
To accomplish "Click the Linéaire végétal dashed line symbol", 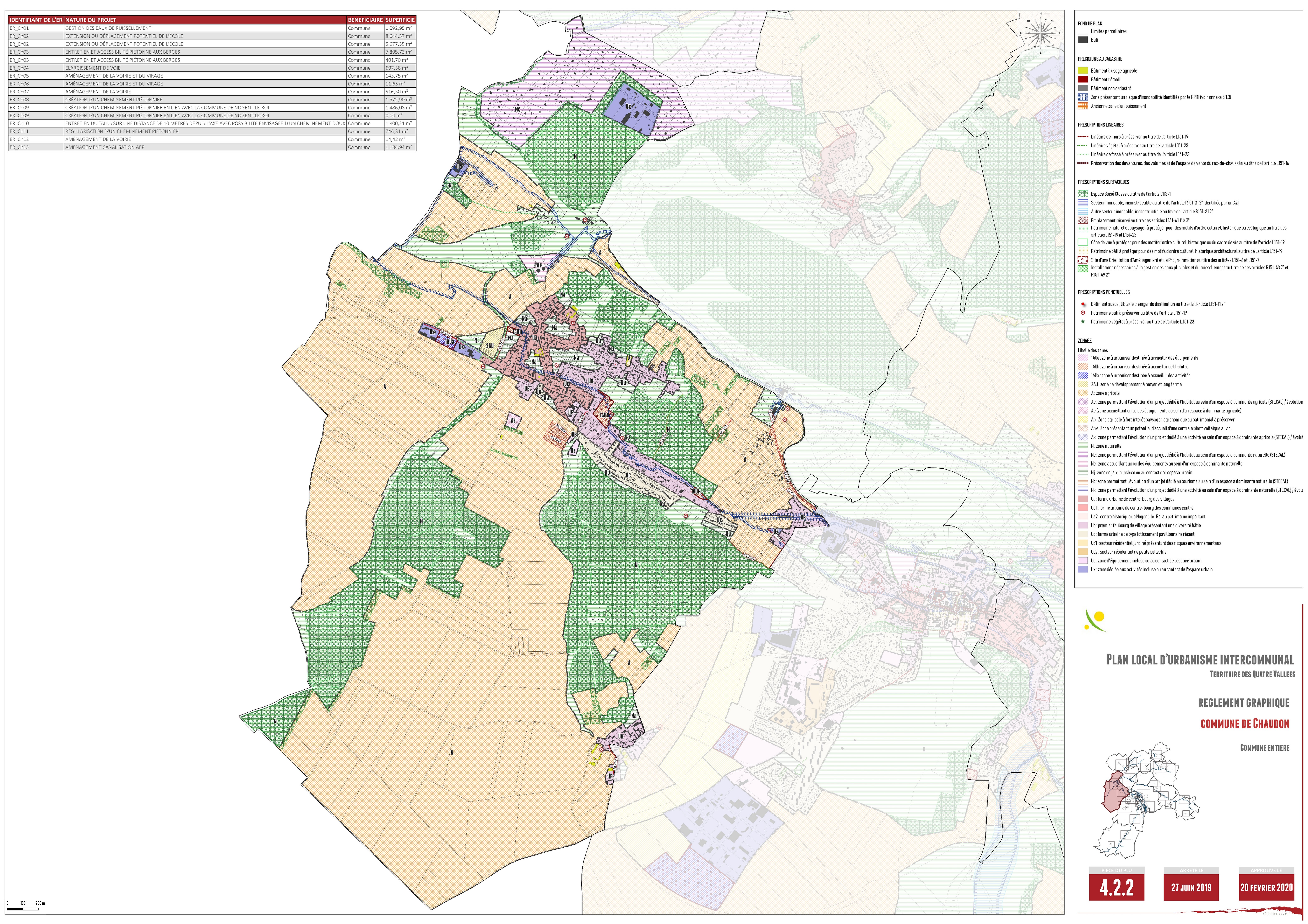I will [1083, 146].
